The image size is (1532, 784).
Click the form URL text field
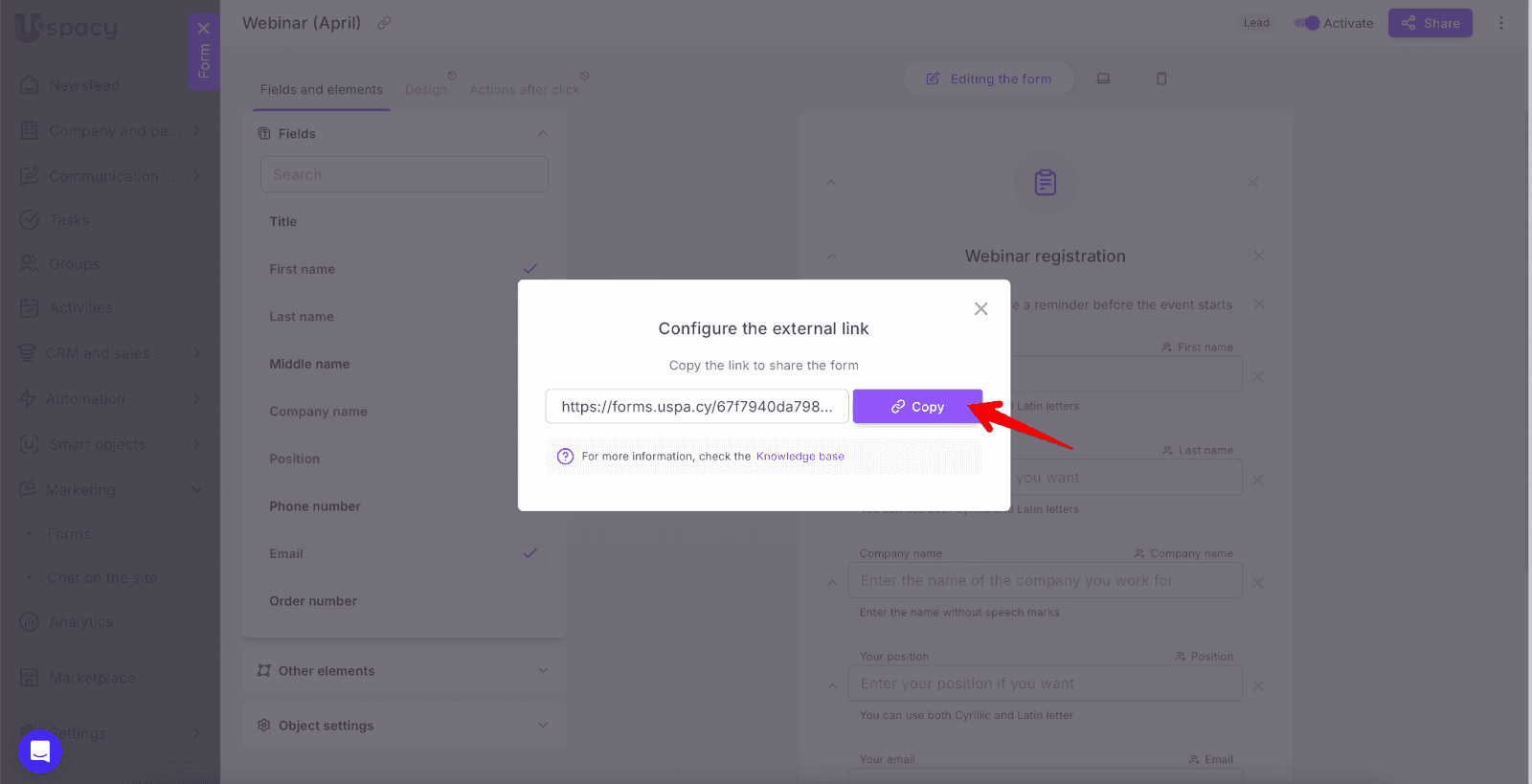pyautogui.click(x=696, y=407)
